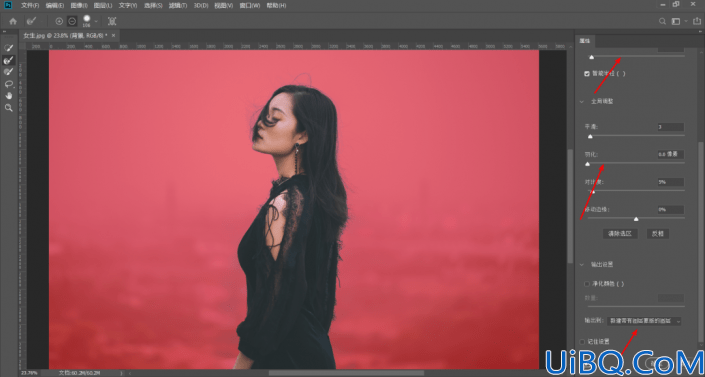Open the 窗口(W) menu
The width and height of the screenshot is (705, 377).
coord(250,5)
